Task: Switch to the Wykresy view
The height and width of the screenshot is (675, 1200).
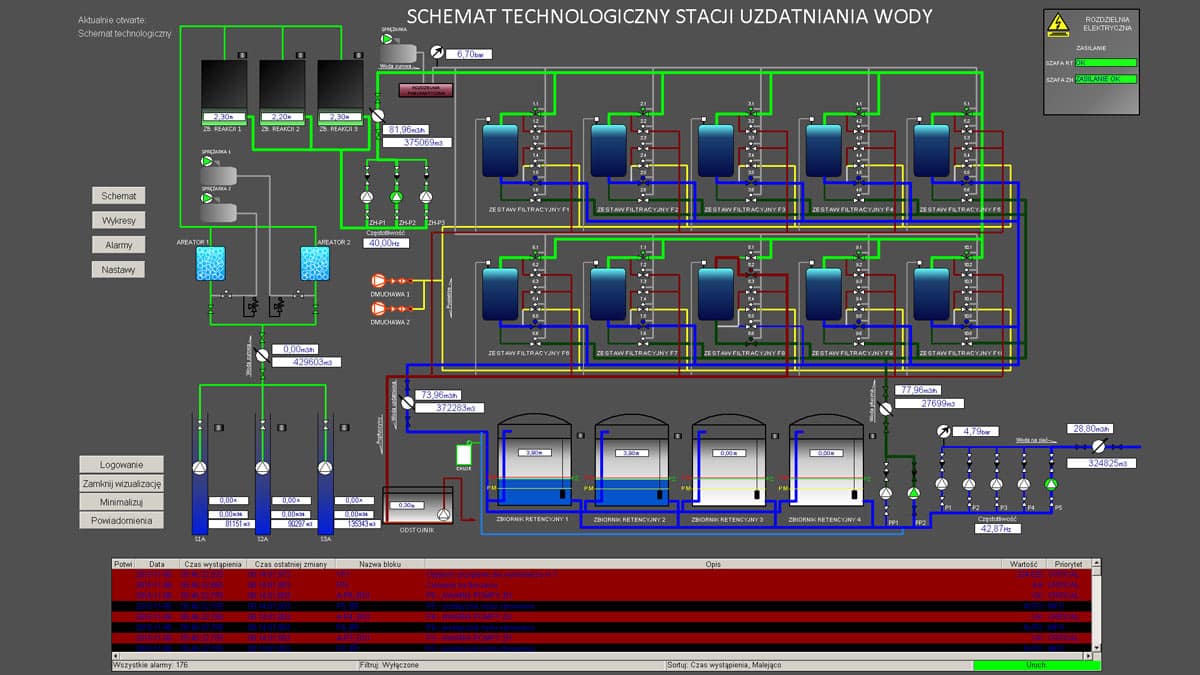Action: (x=118, y=219)
